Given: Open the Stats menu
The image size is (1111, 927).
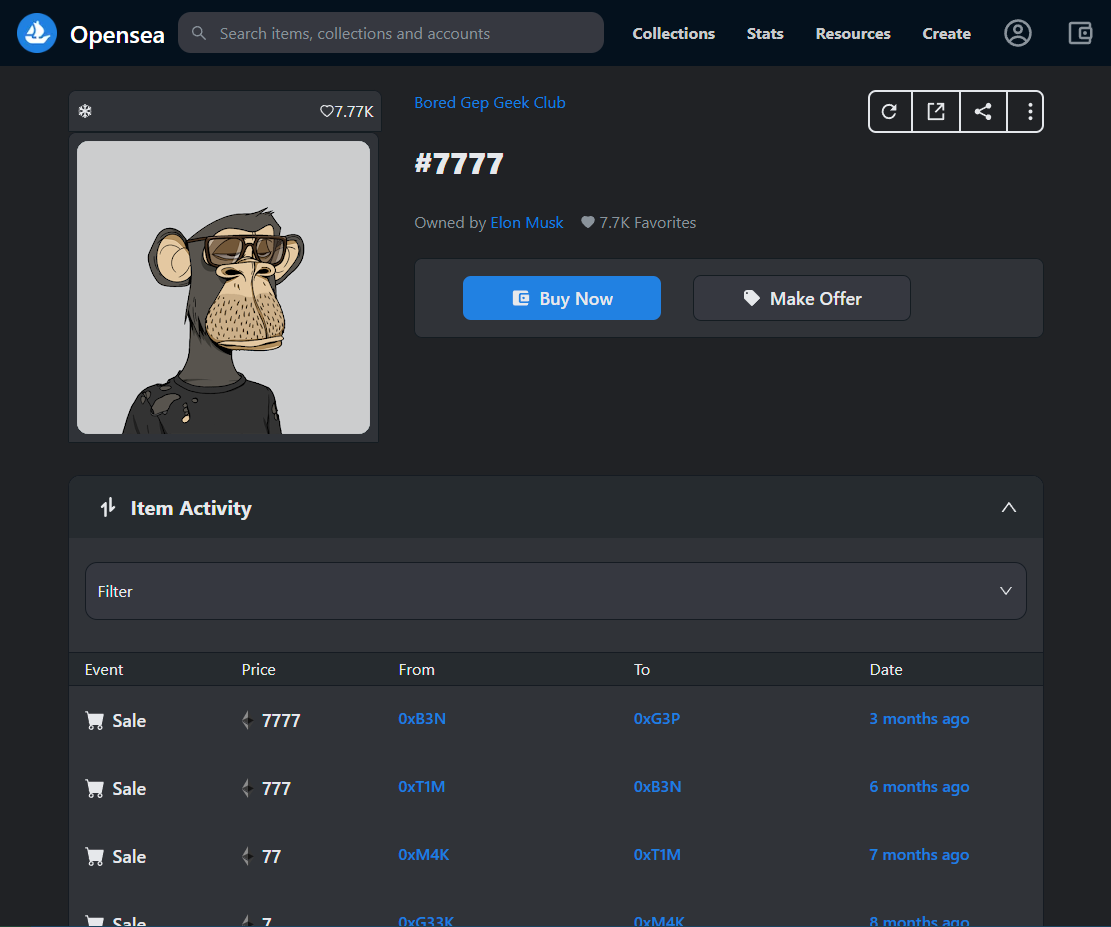Looking at the screenshot, I should coord(765,33).
